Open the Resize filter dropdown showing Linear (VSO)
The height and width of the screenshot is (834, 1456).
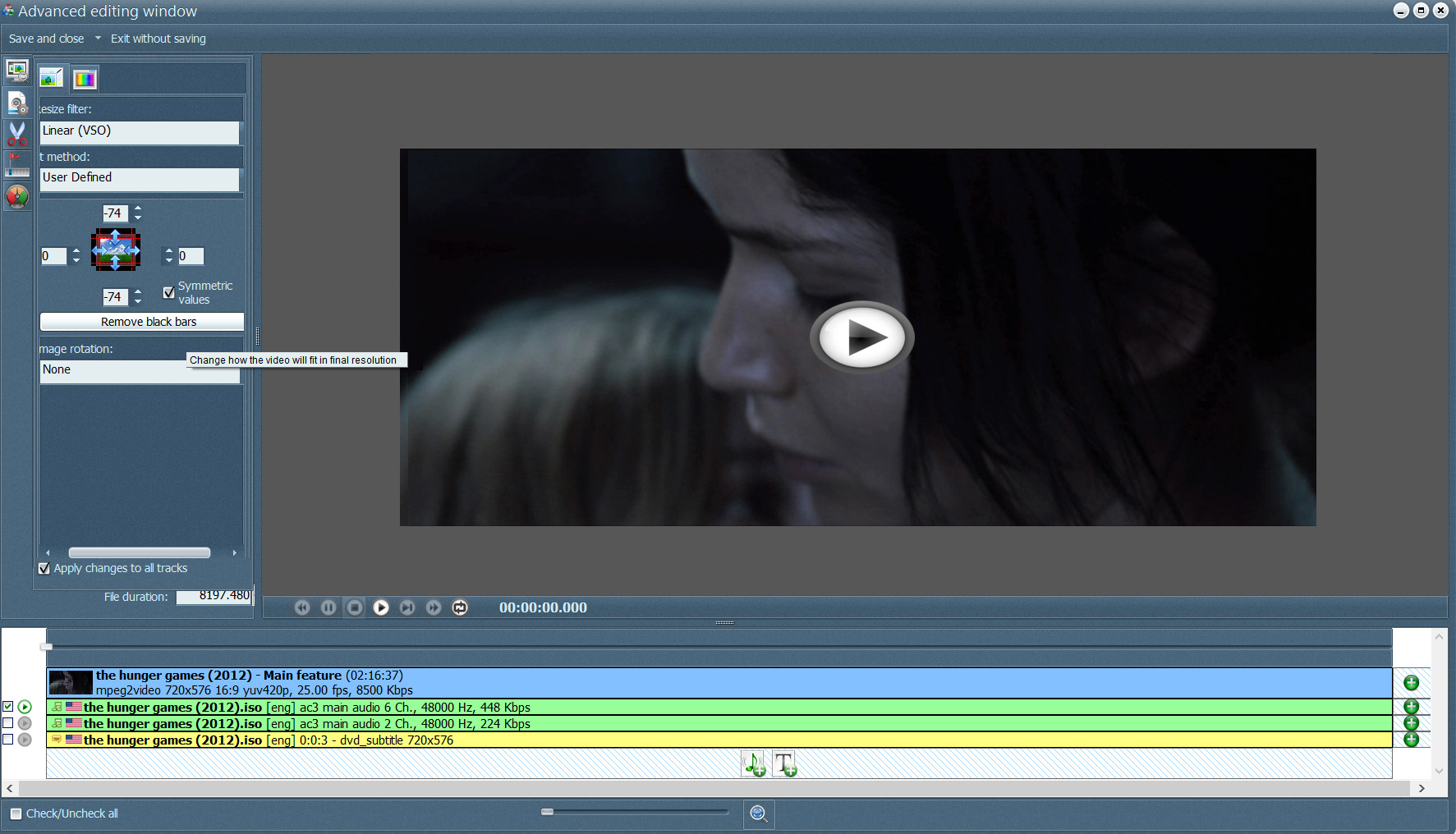pyautogui.click(x=140, y=131)
